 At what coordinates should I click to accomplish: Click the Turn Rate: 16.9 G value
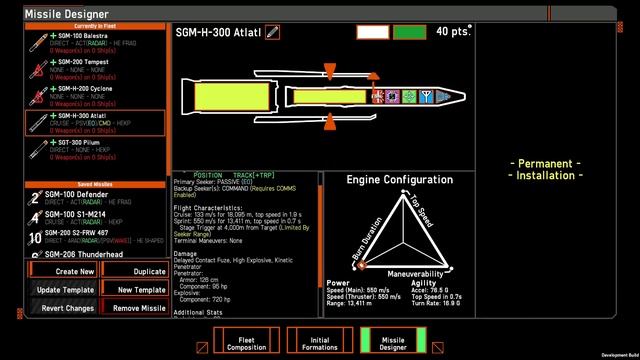[x=436, y=303]
